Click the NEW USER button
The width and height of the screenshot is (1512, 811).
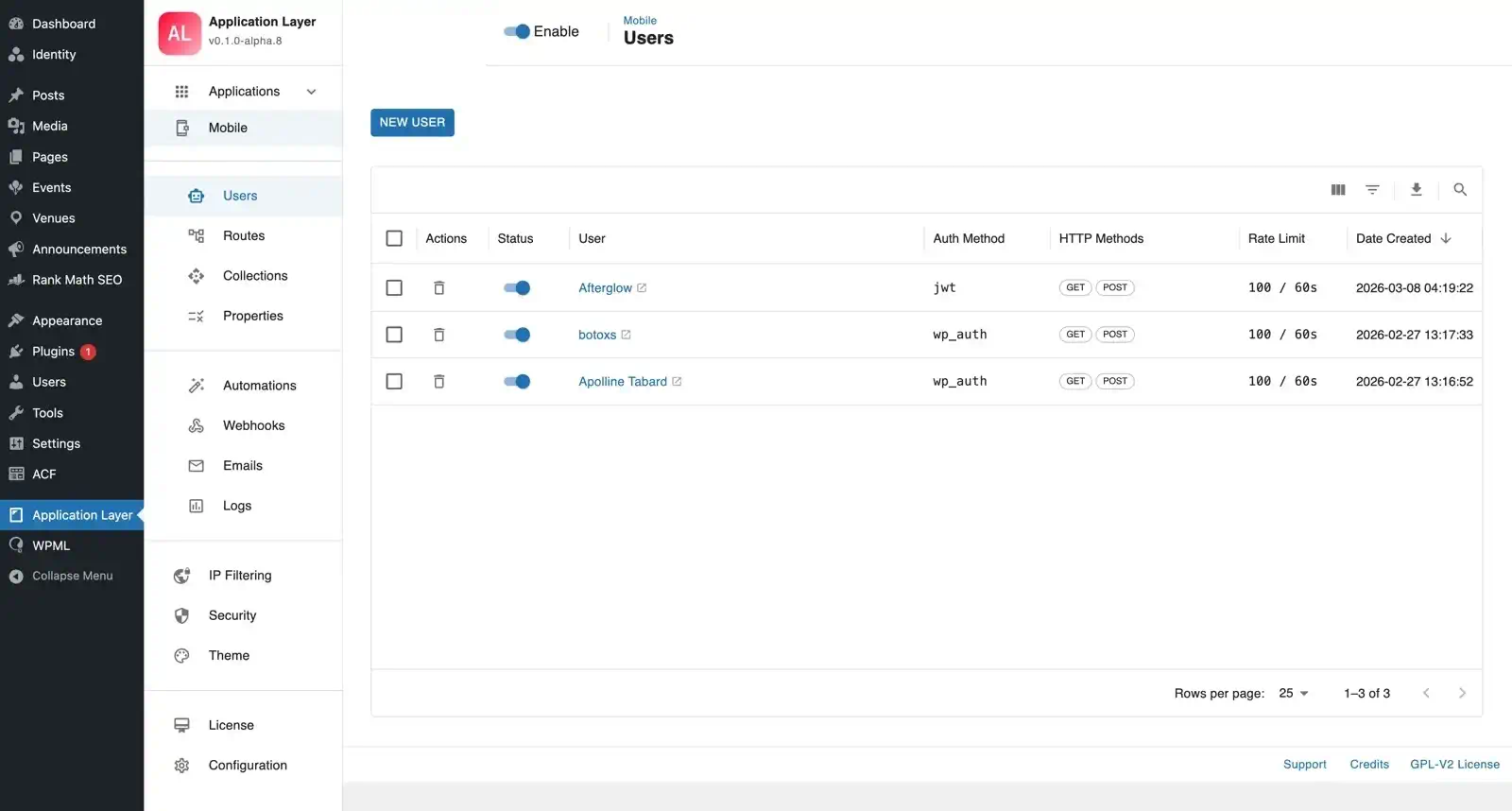pos(412,123)
